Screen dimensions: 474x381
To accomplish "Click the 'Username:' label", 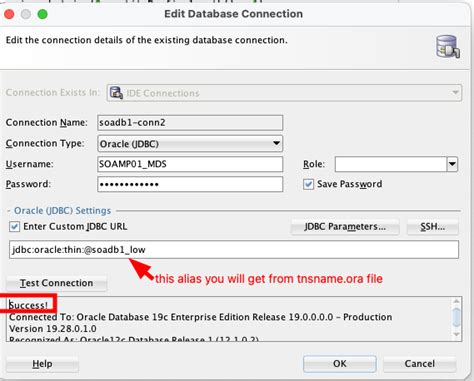I will point(29,164).
